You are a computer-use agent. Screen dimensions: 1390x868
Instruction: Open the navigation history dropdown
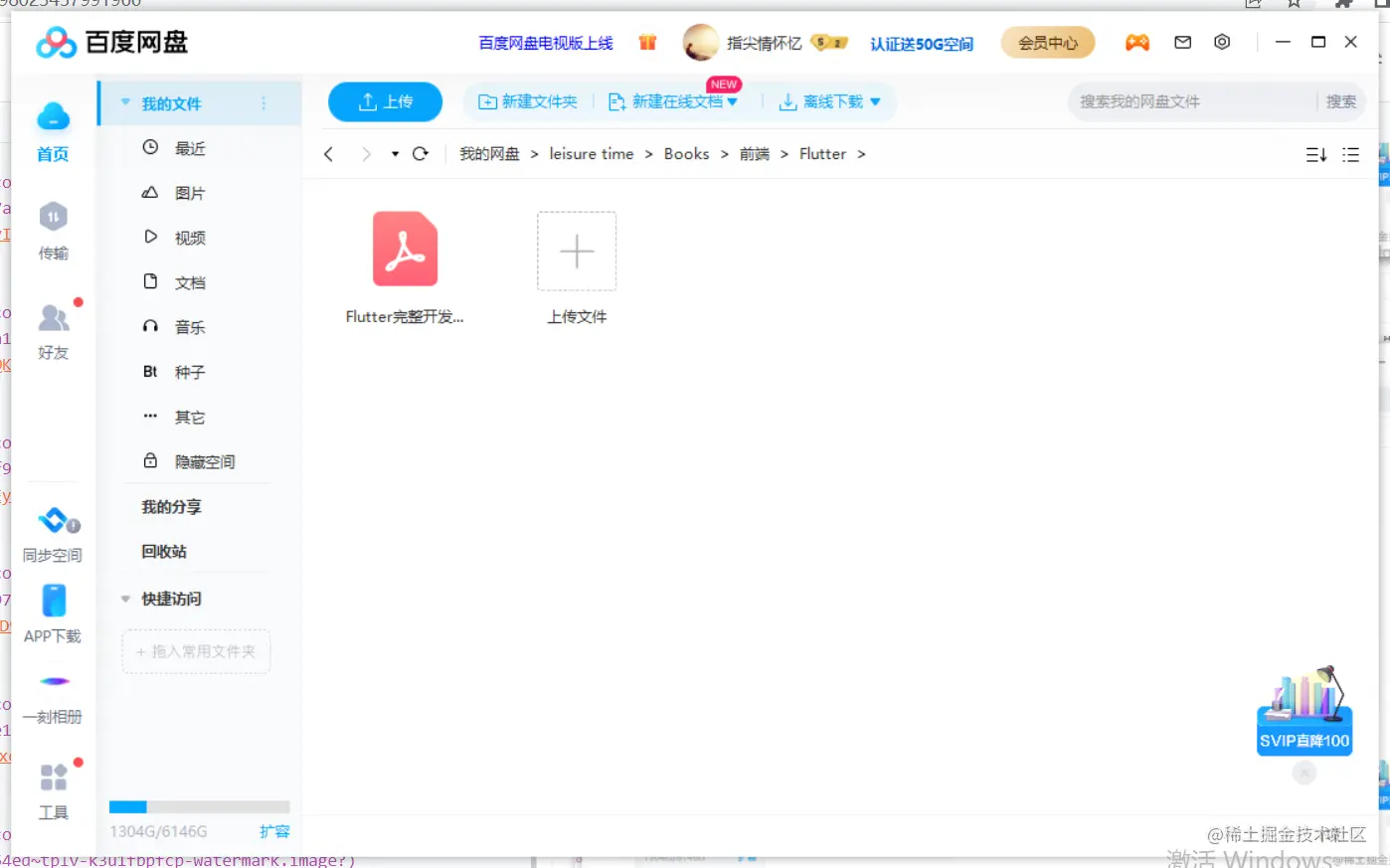click(x=395, y=154)
